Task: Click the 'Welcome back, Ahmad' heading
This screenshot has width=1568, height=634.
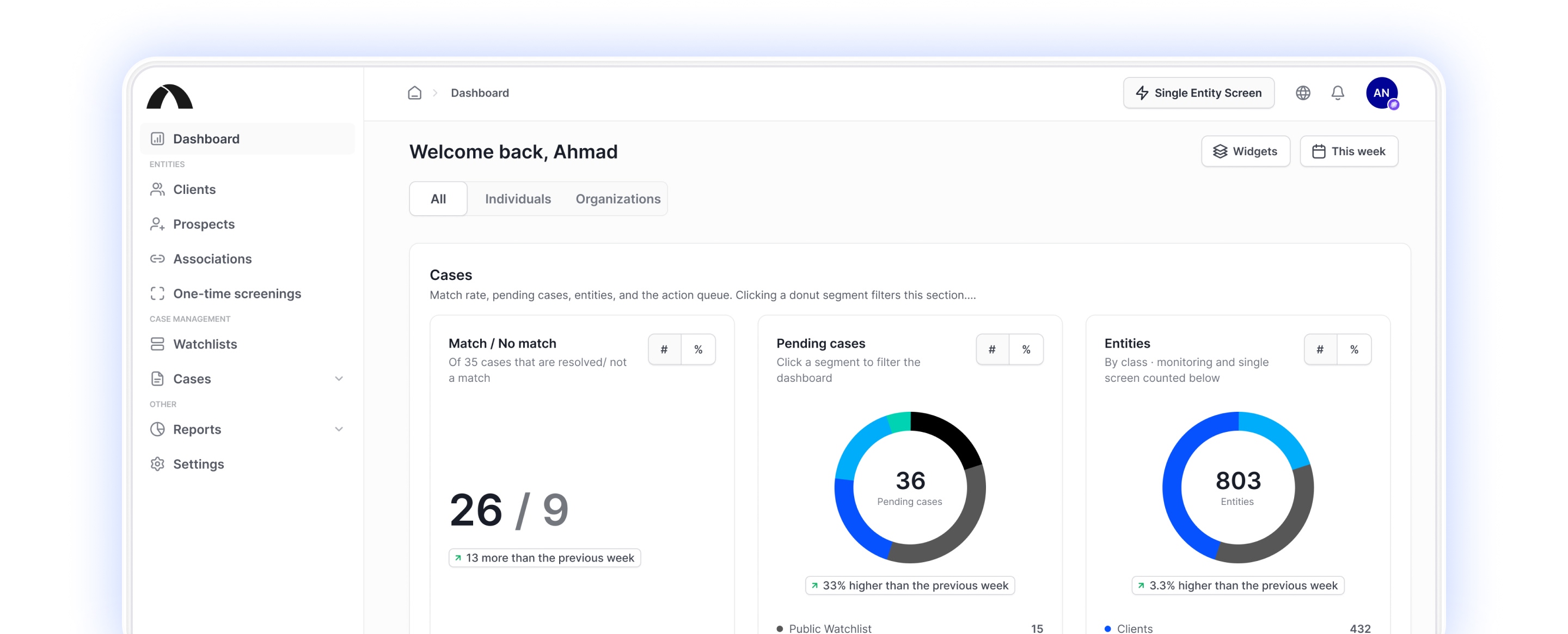Action: click(x=513, y=151)
